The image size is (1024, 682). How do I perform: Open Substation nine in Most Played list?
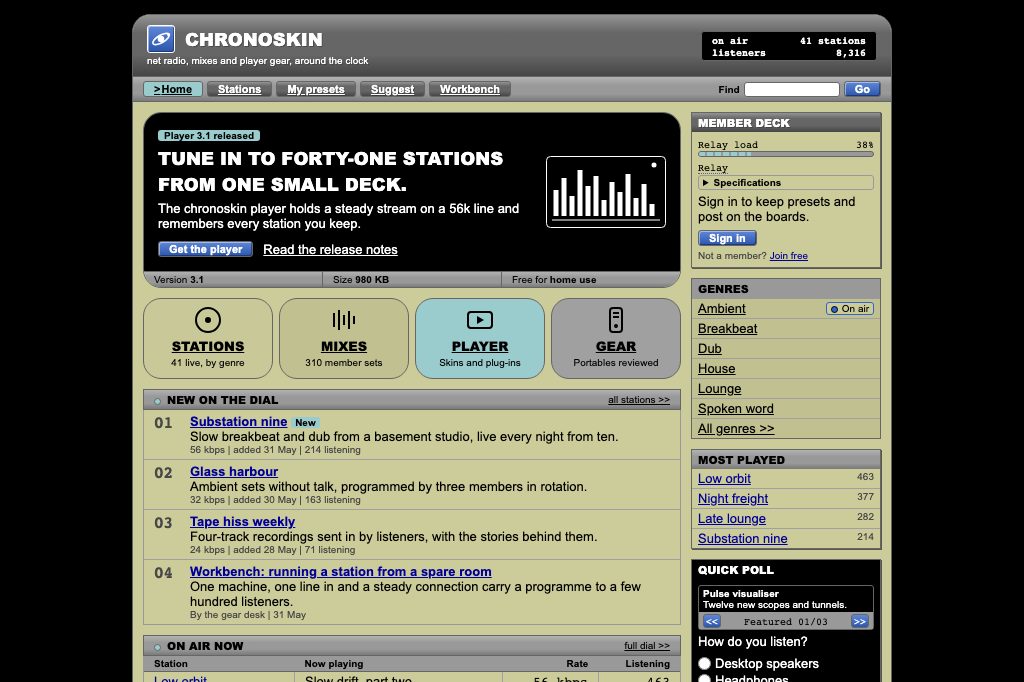click(x=743, y=538)
